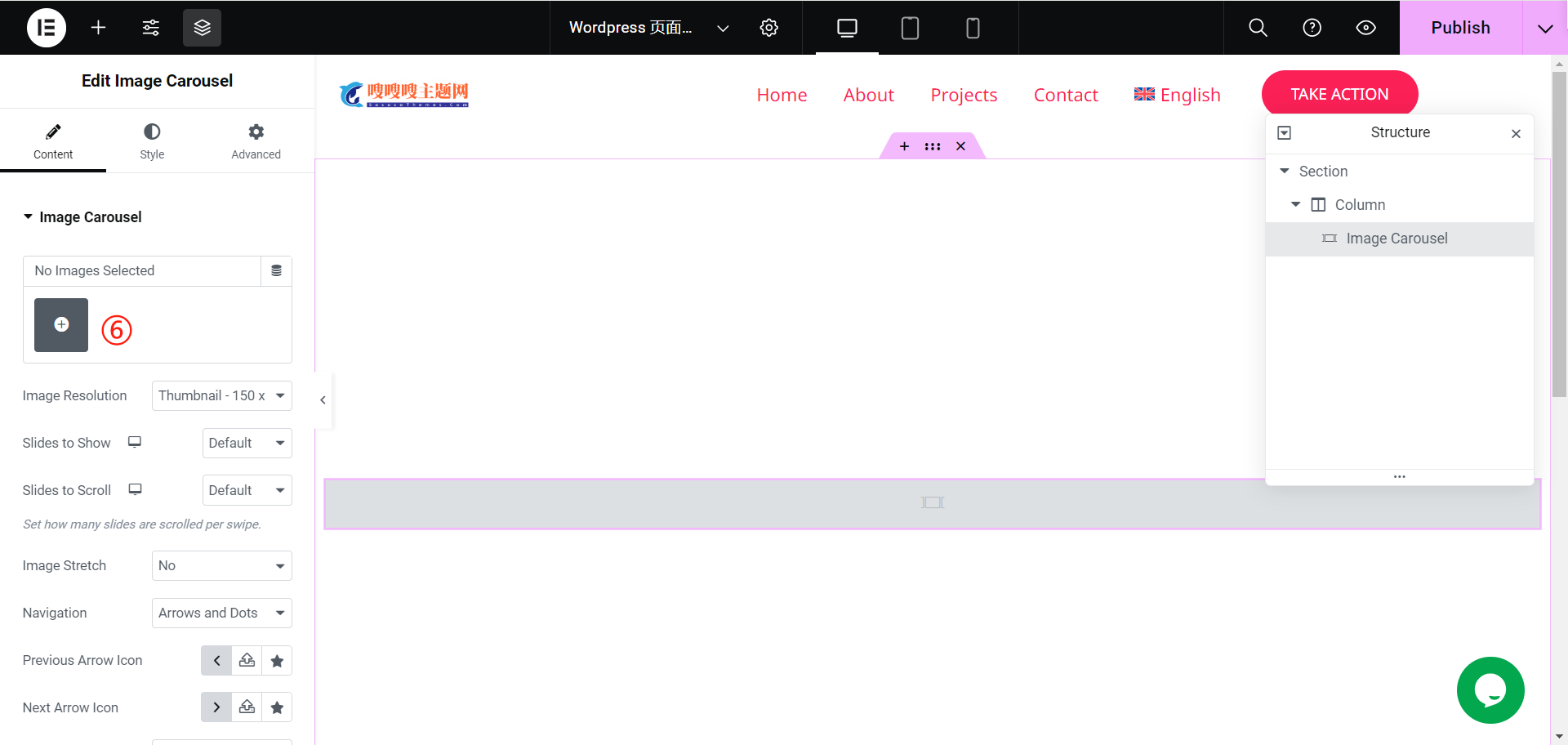Screen dimensions: 1568x745
Task: Switch to the Advanced tab
Action: coord(256,142)
